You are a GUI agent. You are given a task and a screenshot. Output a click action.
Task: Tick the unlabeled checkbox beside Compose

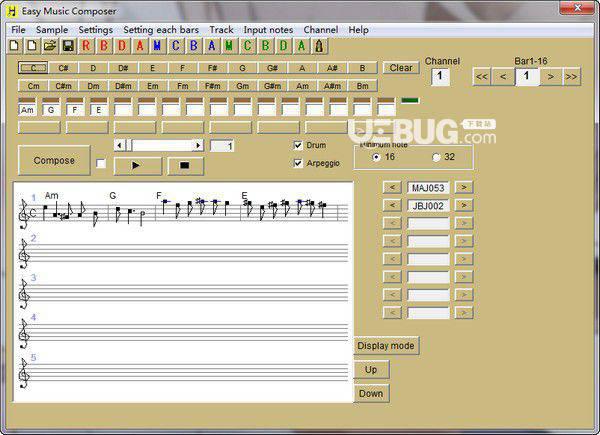tap(101, 164)
